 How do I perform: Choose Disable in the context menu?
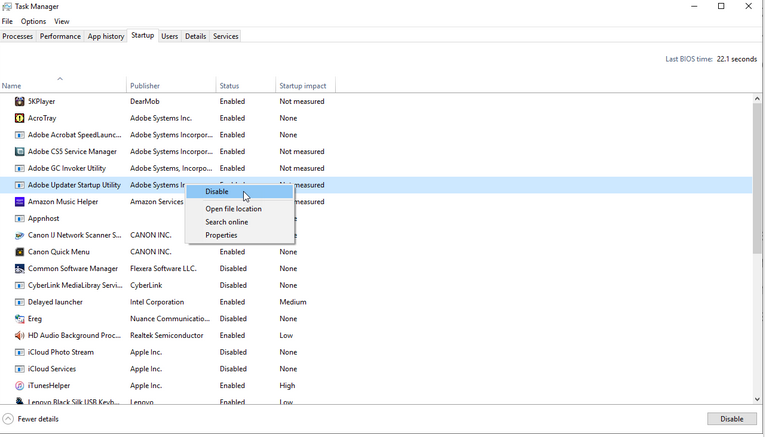pos(240,192)
